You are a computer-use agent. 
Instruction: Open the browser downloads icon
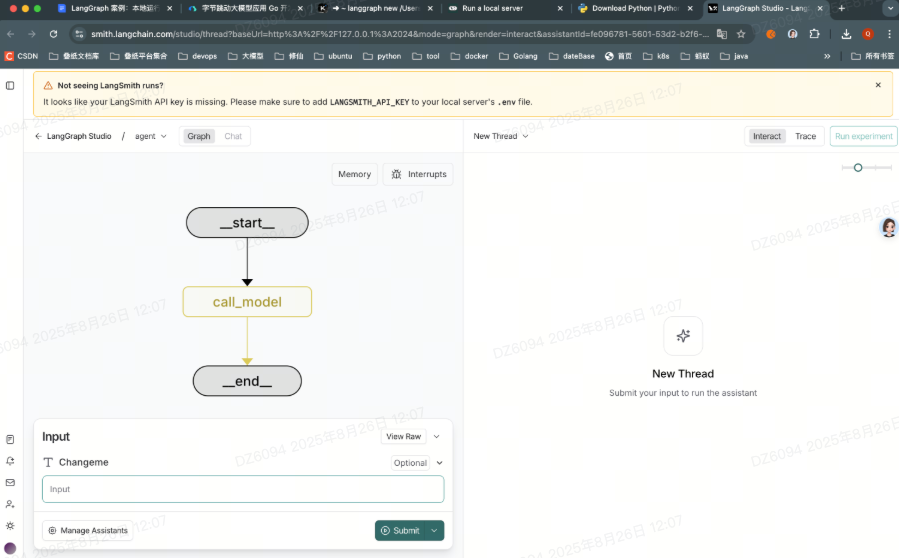pos(846,34)
